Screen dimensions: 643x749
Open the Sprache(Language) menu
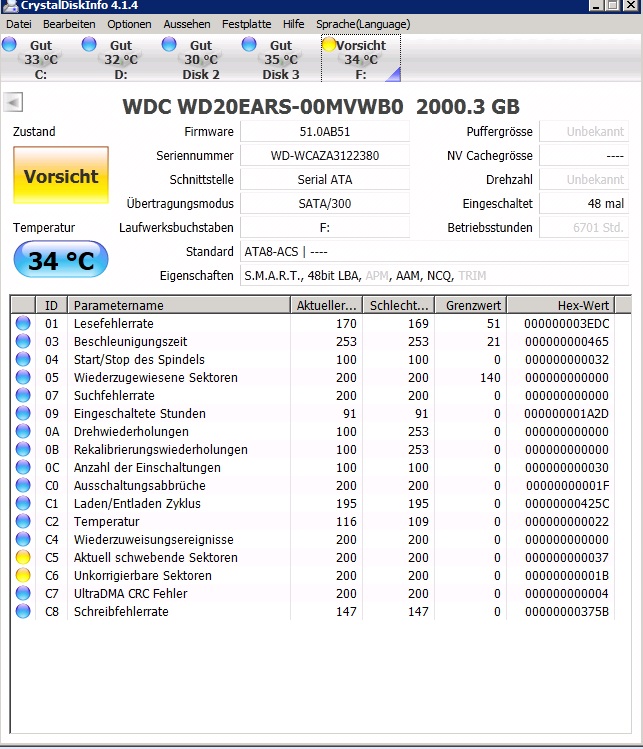[x=363, y=24]
